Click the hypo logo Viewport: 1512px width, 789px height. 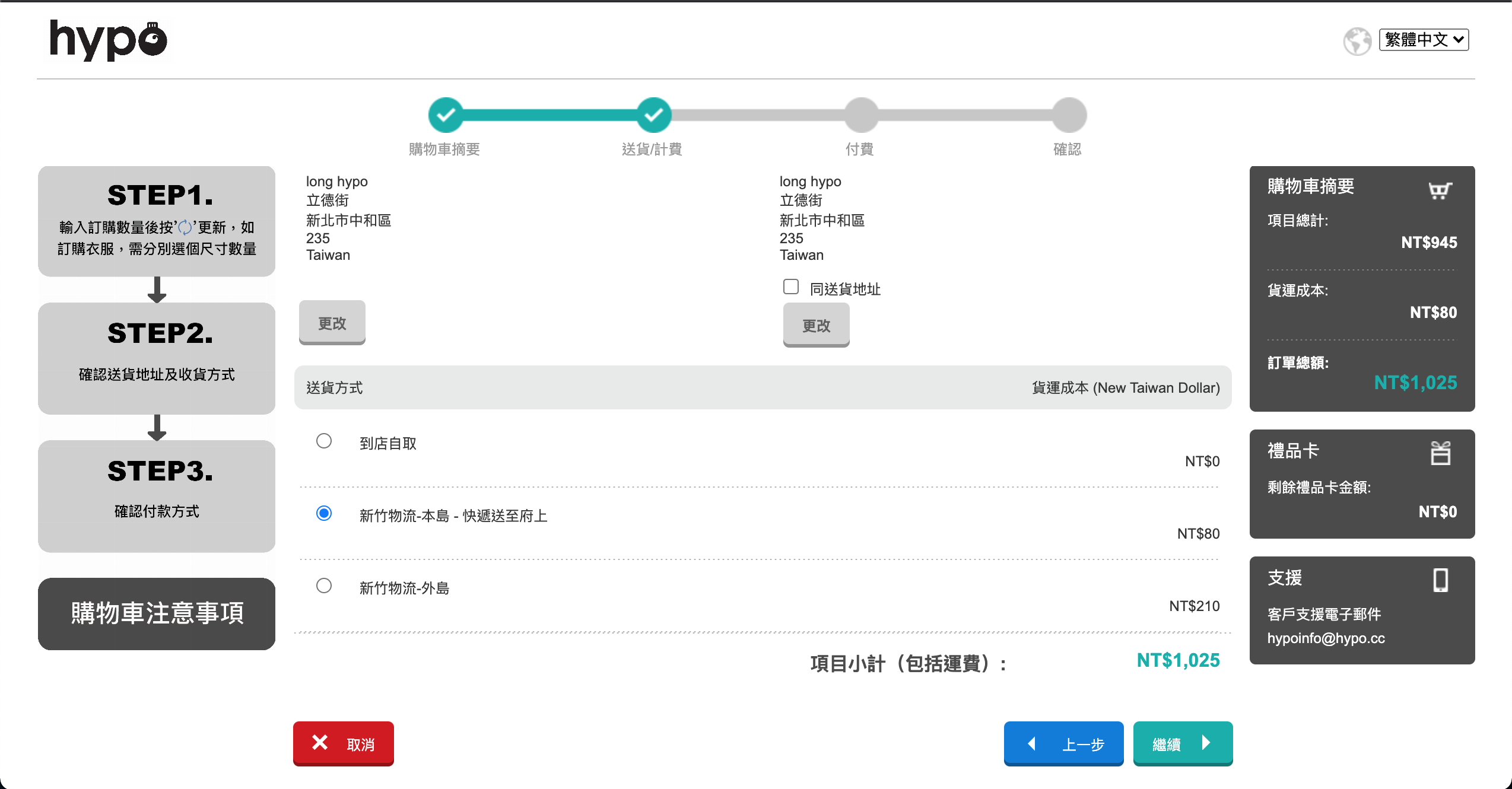(x=109, y=40)
